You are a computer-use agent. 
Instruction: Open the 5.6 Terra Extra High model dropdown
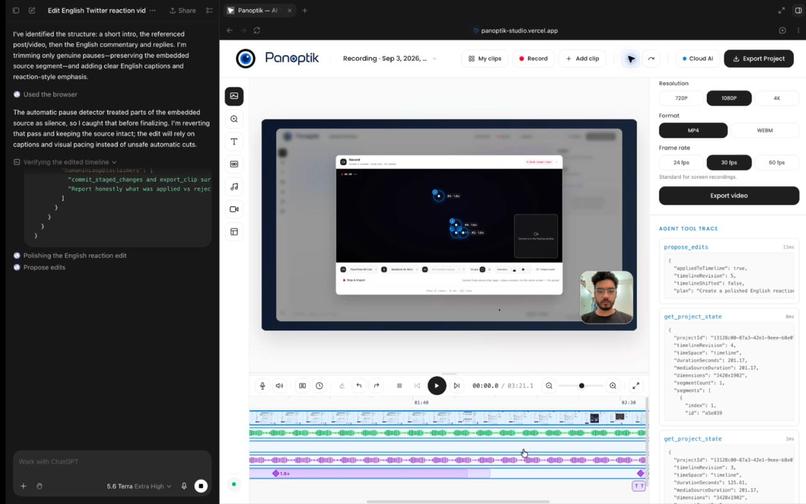click(139, 486)
